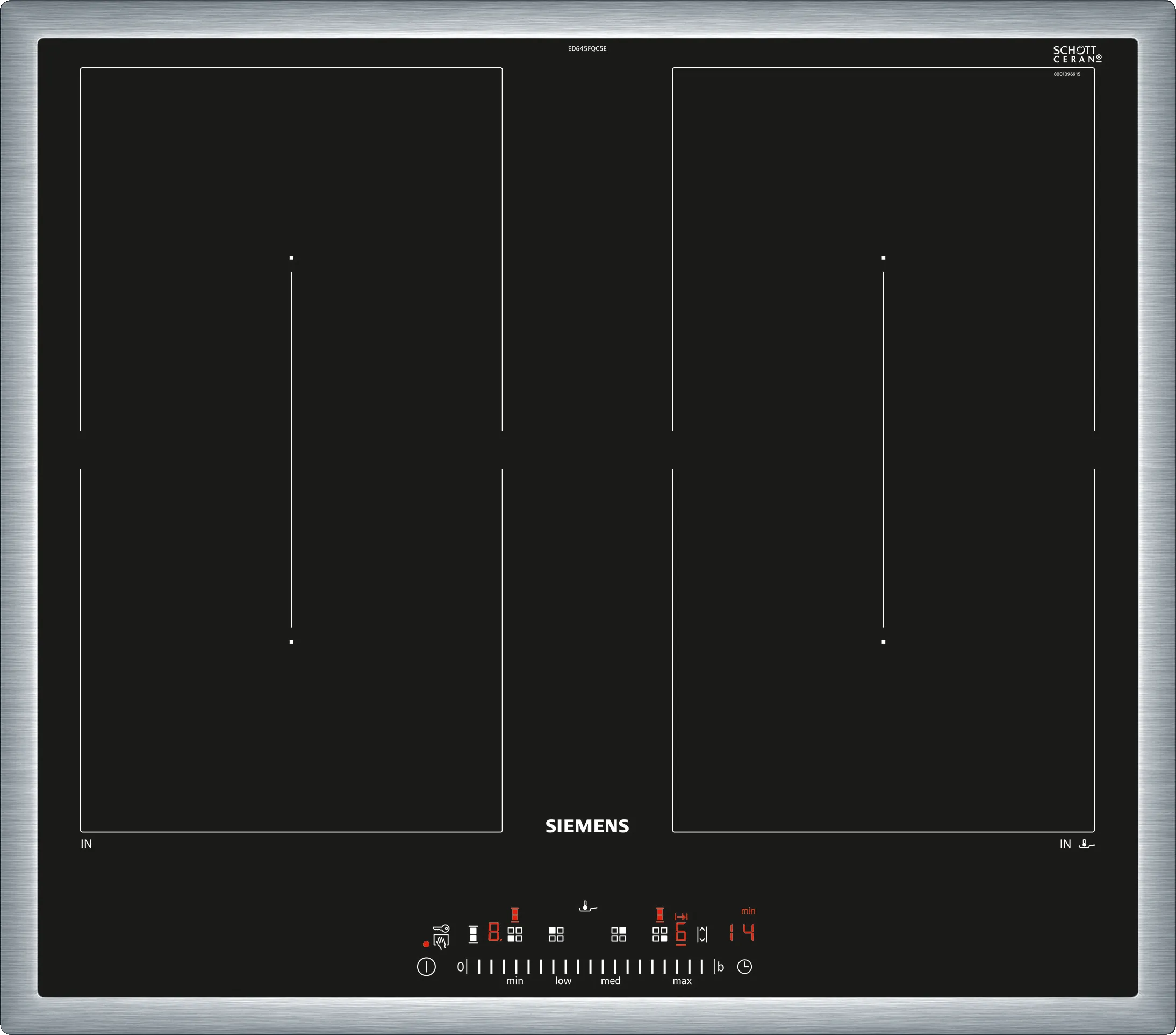Touch the lower half of the right flex zone
This screenshot has width=1176, height=1035.
click(883, 651)
